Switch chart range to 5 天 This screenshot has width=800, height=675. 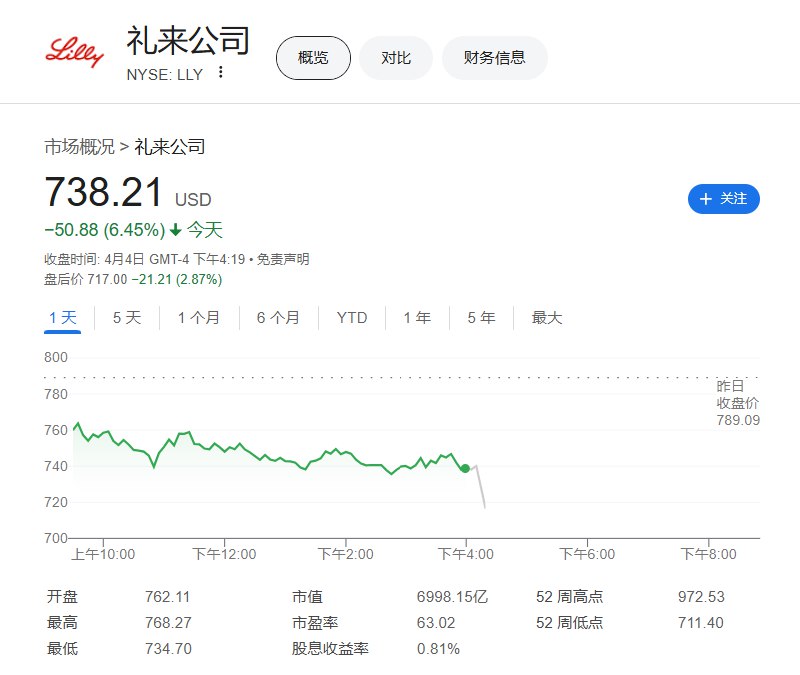point(127,318)
